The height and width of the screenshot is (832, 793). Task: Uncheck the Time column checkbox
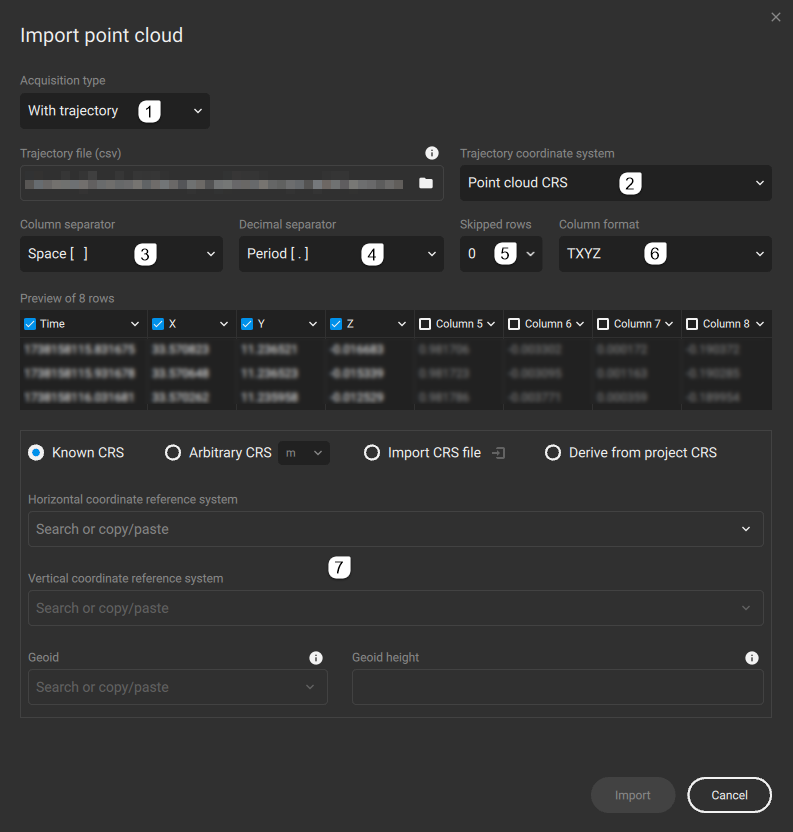[29, 323]
